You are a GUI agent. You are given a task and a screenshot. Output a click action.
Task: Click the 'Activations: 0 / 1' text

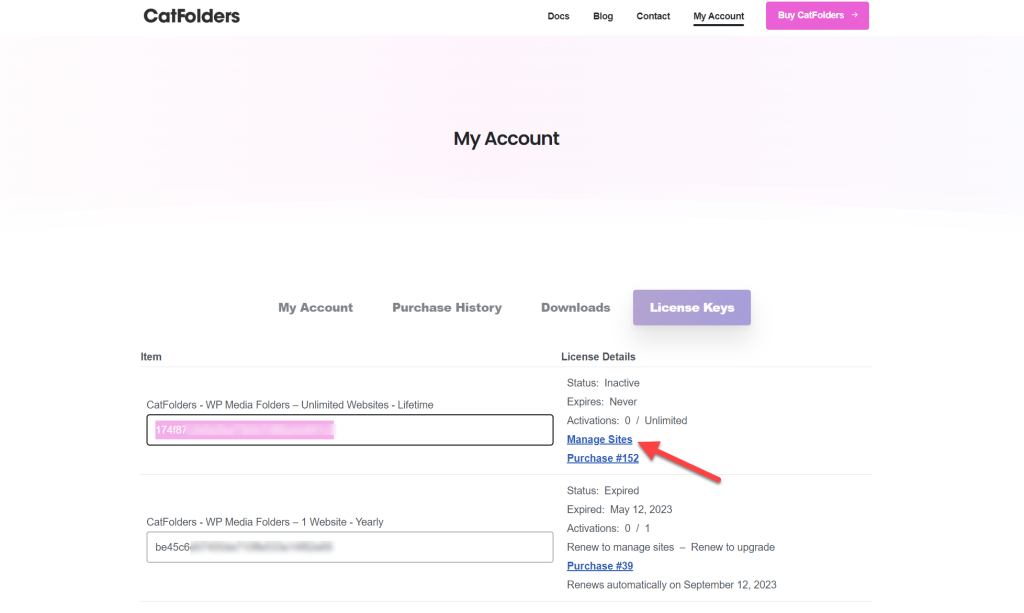608,528
